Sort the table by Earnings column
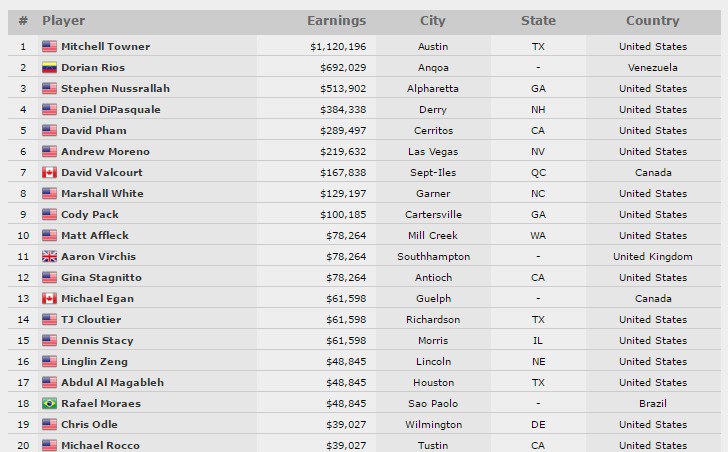728x452 pixels. click(336, 20)
